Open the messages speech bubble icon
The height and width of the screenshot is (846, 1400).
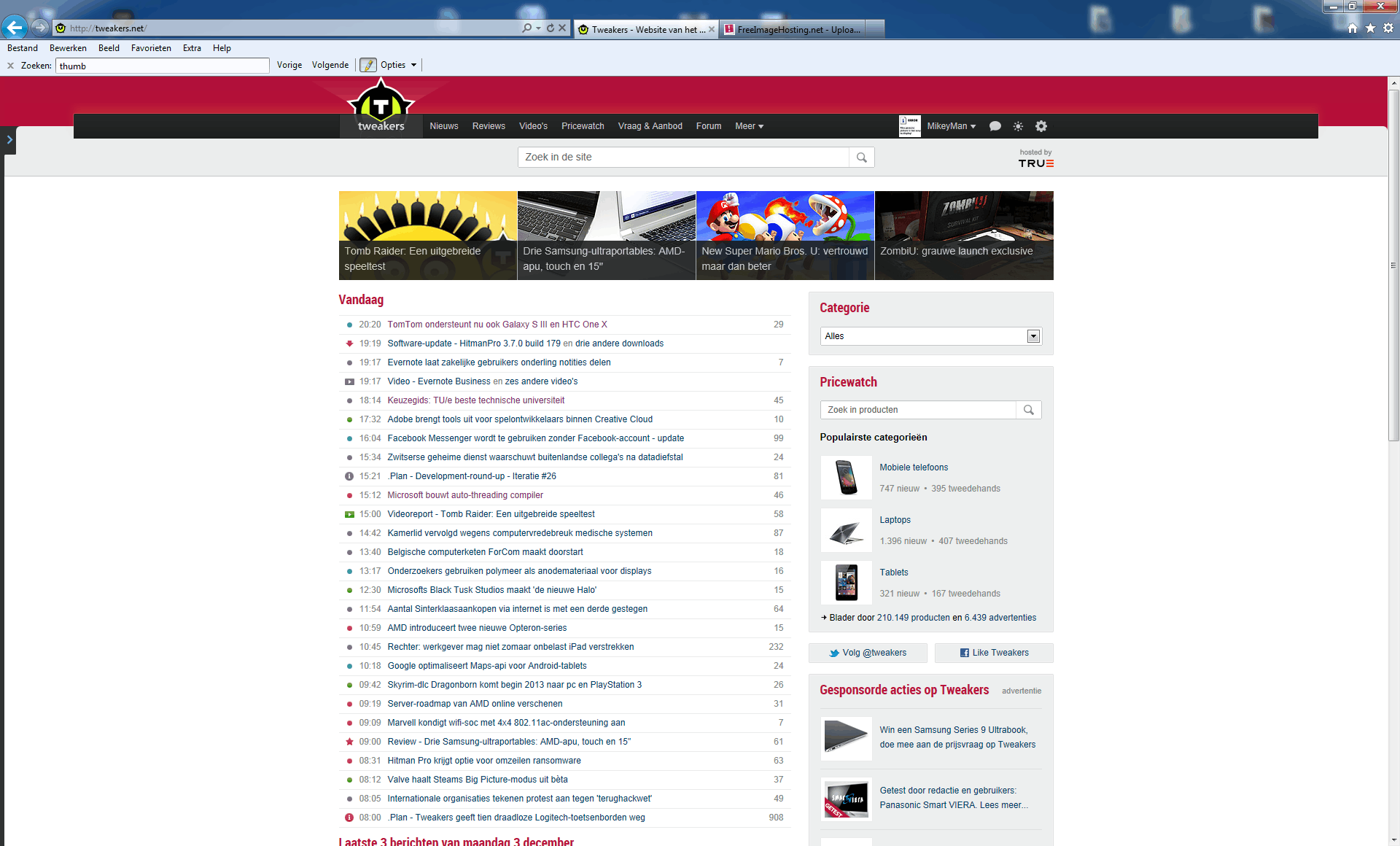pos(995,126)
